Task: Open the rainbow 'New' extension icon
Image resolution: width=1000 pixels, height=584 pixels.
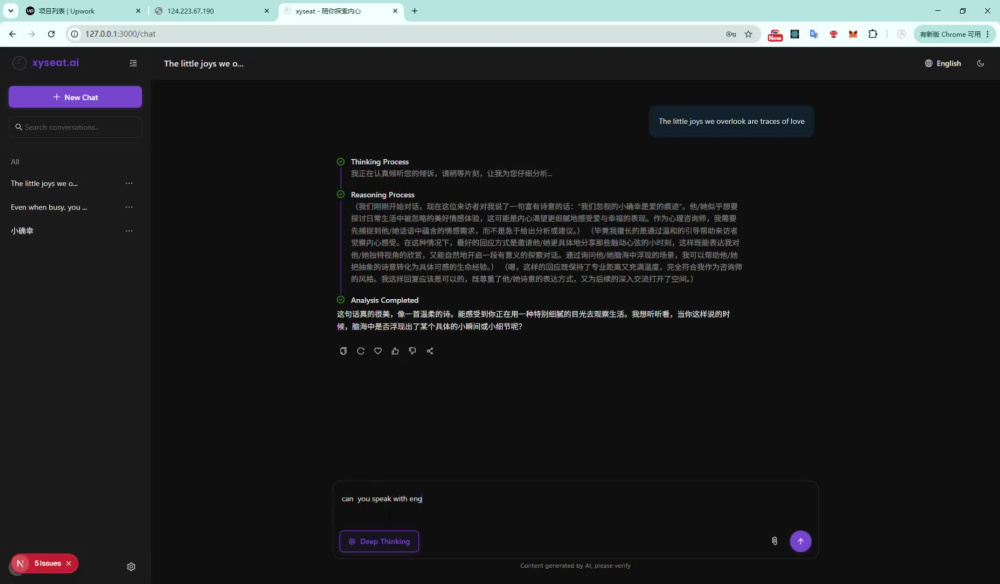Action: tap(775, 34)
